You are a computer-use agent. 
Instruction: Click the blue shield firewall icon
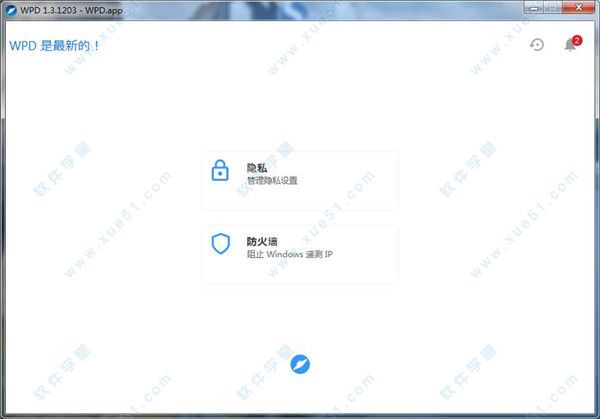221,243
